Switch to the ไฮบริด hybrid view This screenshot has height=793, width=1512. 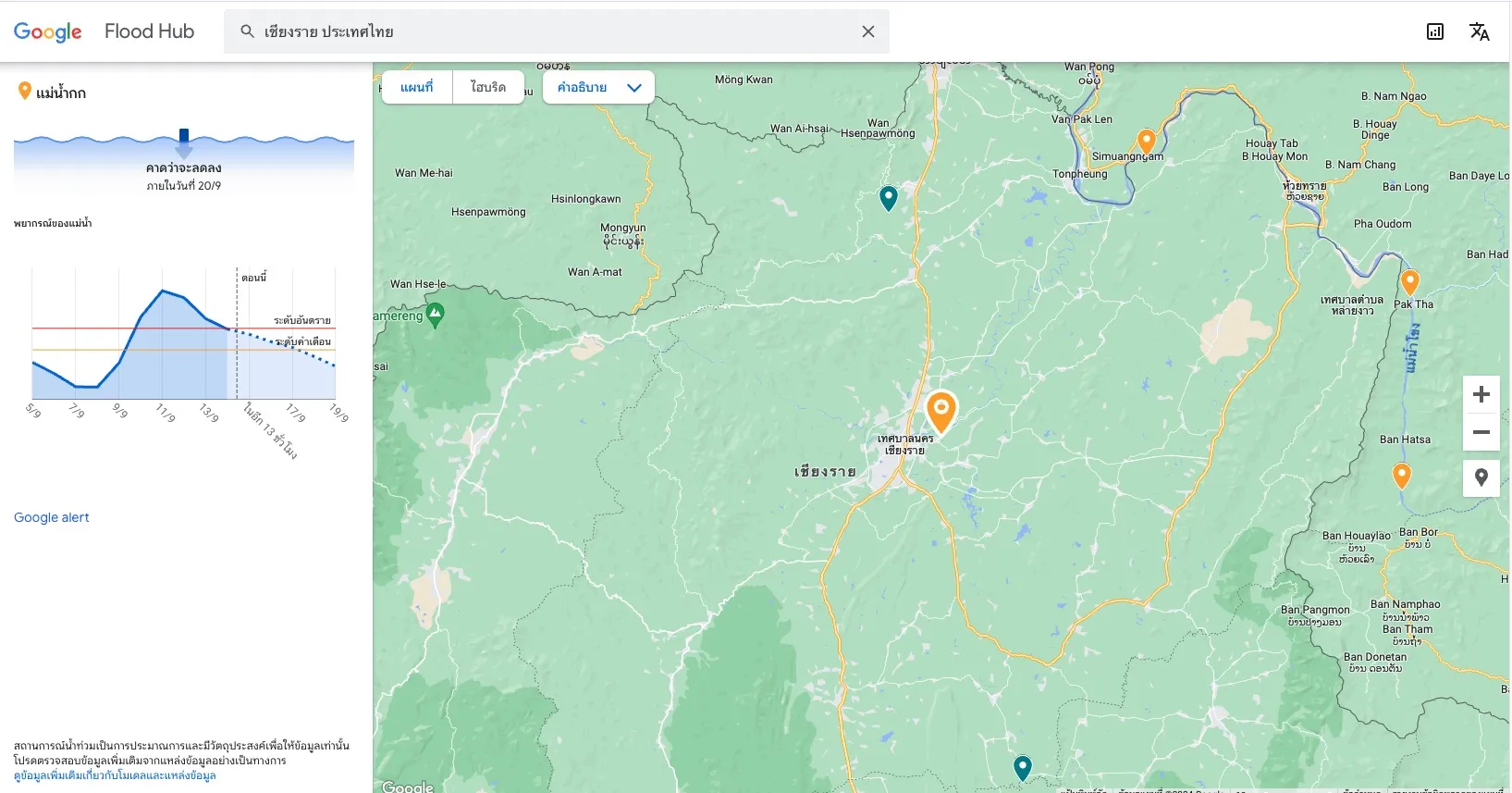[488, 87]
